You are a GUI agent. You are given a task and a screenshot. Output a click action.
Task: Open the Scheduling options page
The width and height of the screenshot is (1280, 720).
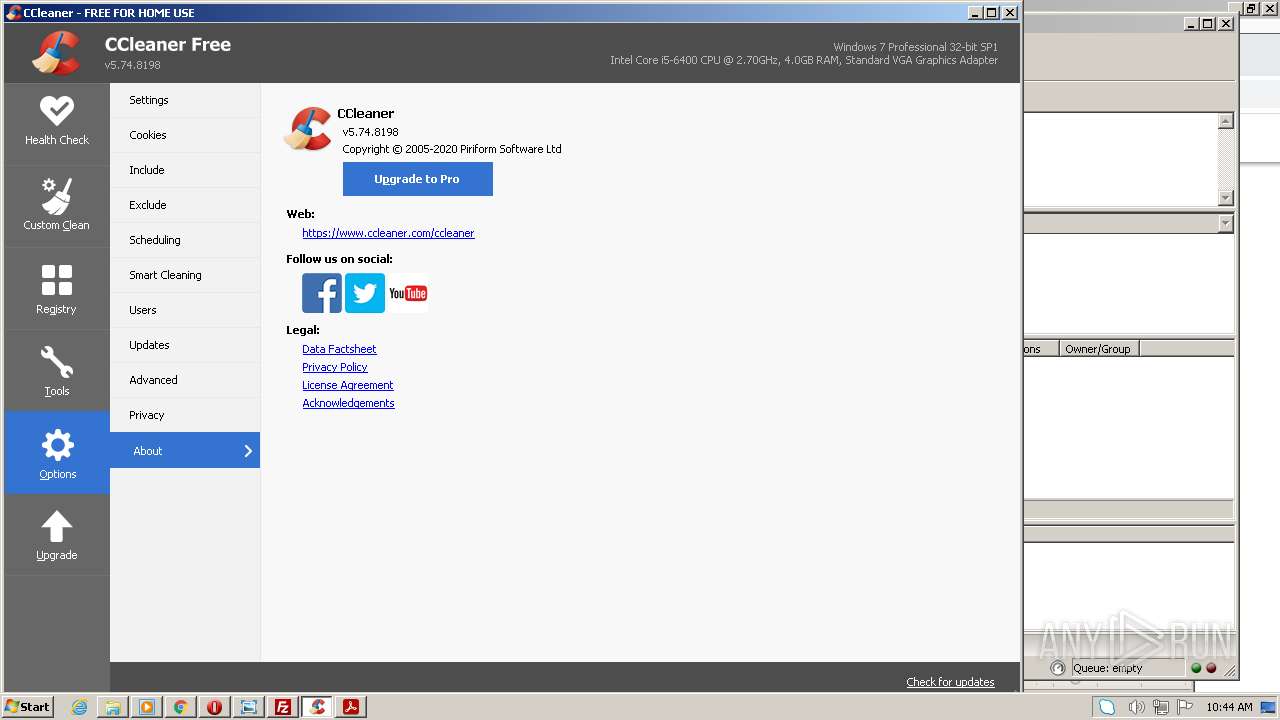(x=185, y=240)
